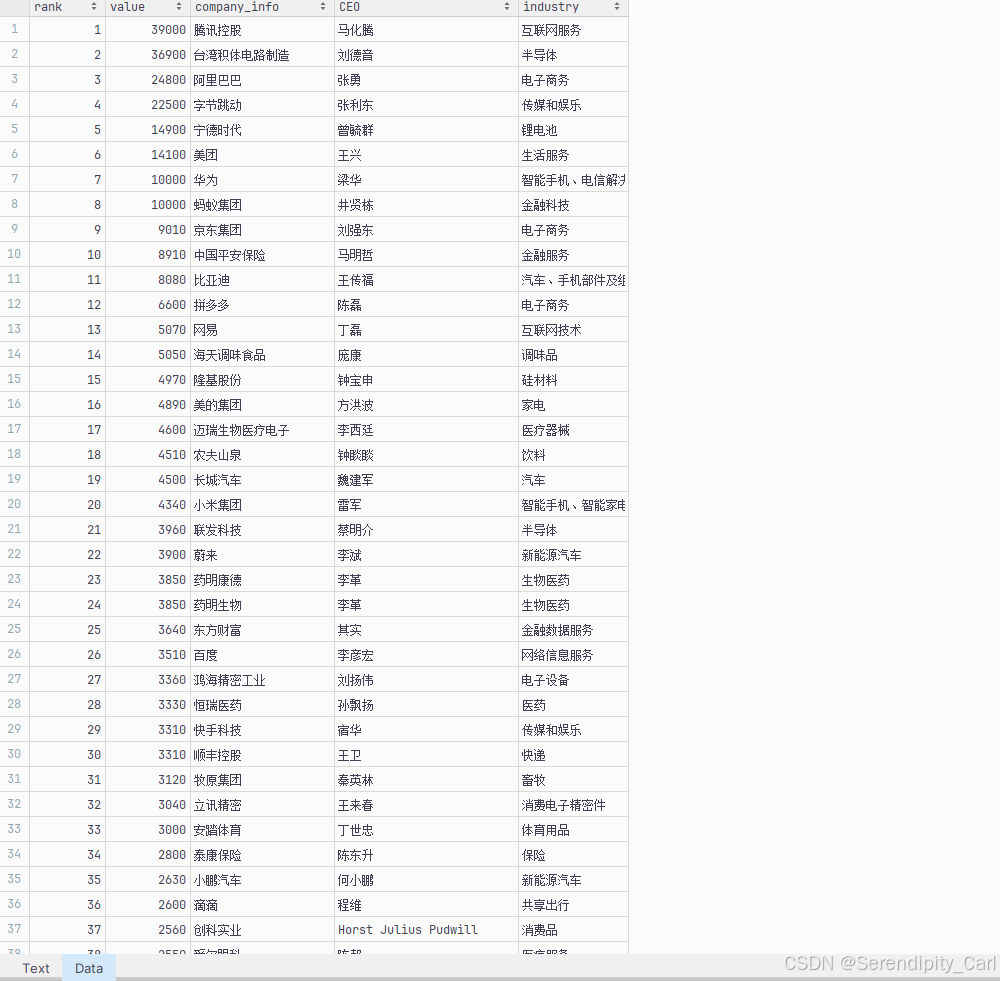Click the company cell '华为'
Image resolution: width=1000 pixels, height=981 pixels.
(x=262, y=180)
